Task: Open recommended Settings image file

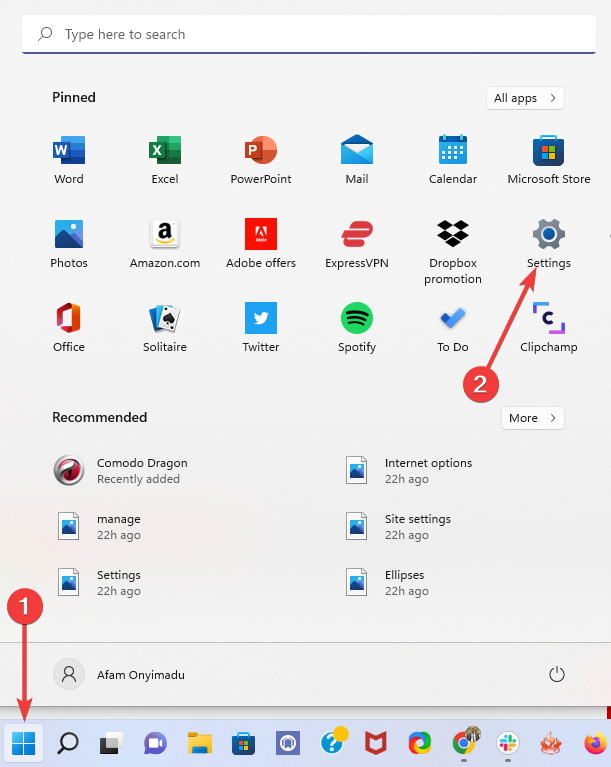Action: click(99, 583)
